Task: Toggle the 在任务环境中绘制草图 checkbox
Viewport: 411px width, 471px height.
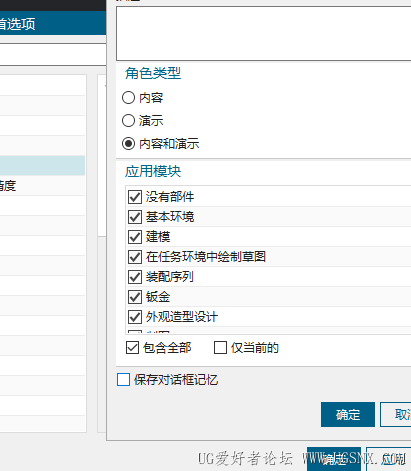Action: 135,257
